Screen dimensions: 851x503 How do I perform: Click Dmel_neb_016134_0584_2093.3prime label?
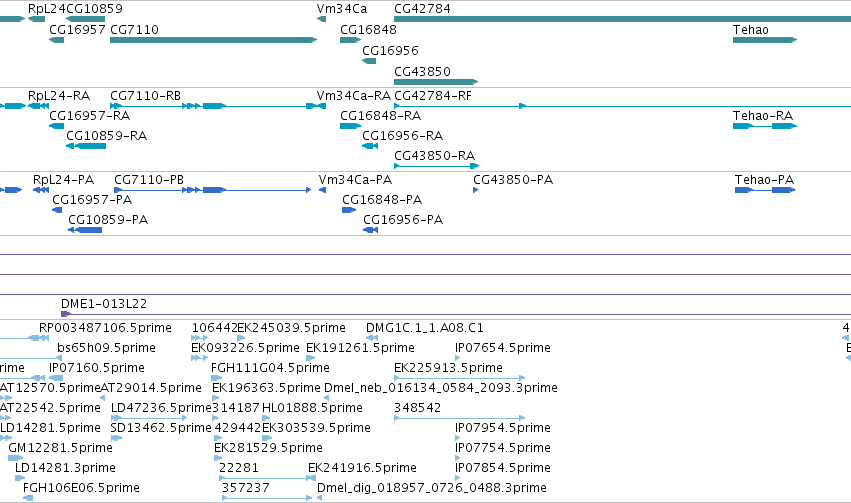coord(441,388)
